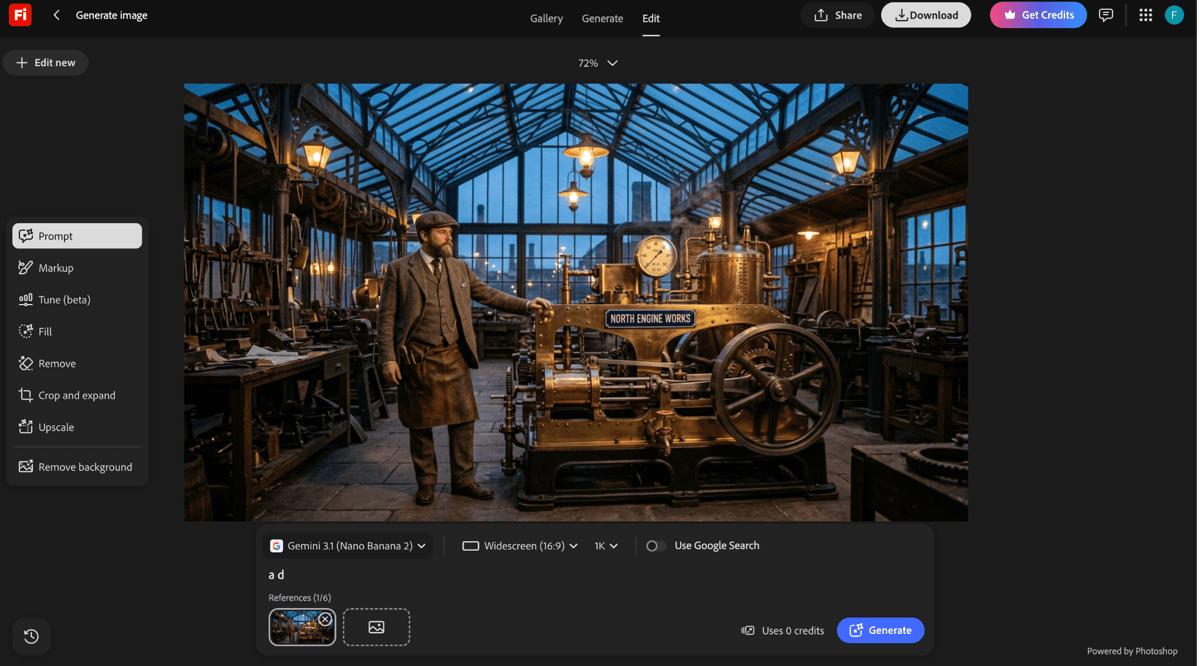Viewport: 1200px width, 666px height.
Task: Click the Get Credits button
Action: [x=1038, y=15]
